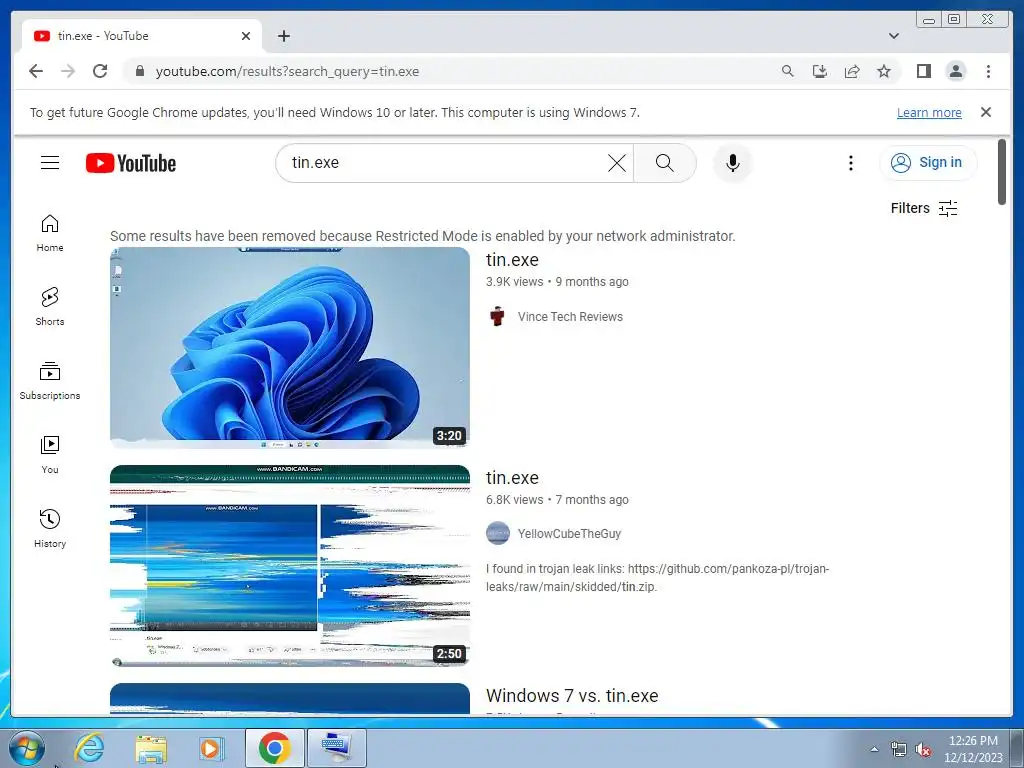
Task: Click the page vertical scrollbar
Action: (1002, 172)
